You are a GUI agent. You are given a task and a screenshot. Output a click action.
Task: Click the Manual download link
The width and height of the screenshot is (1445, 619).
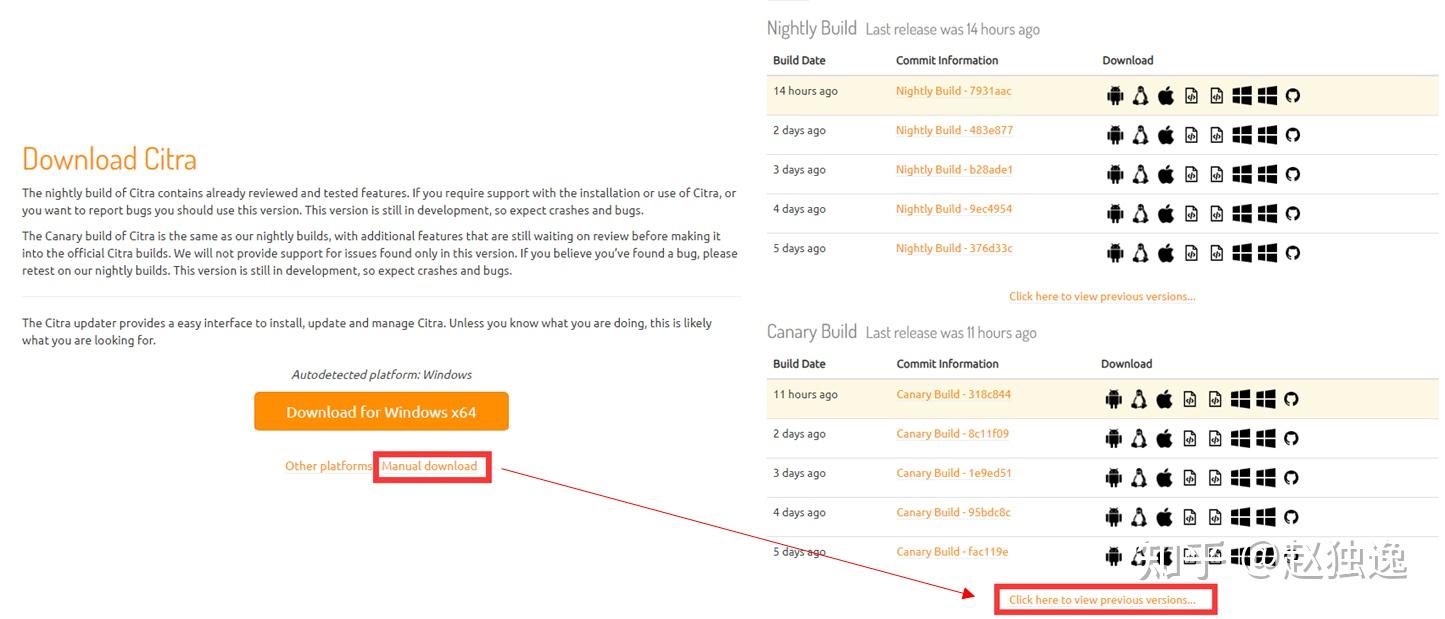click(x=429, y=466)
